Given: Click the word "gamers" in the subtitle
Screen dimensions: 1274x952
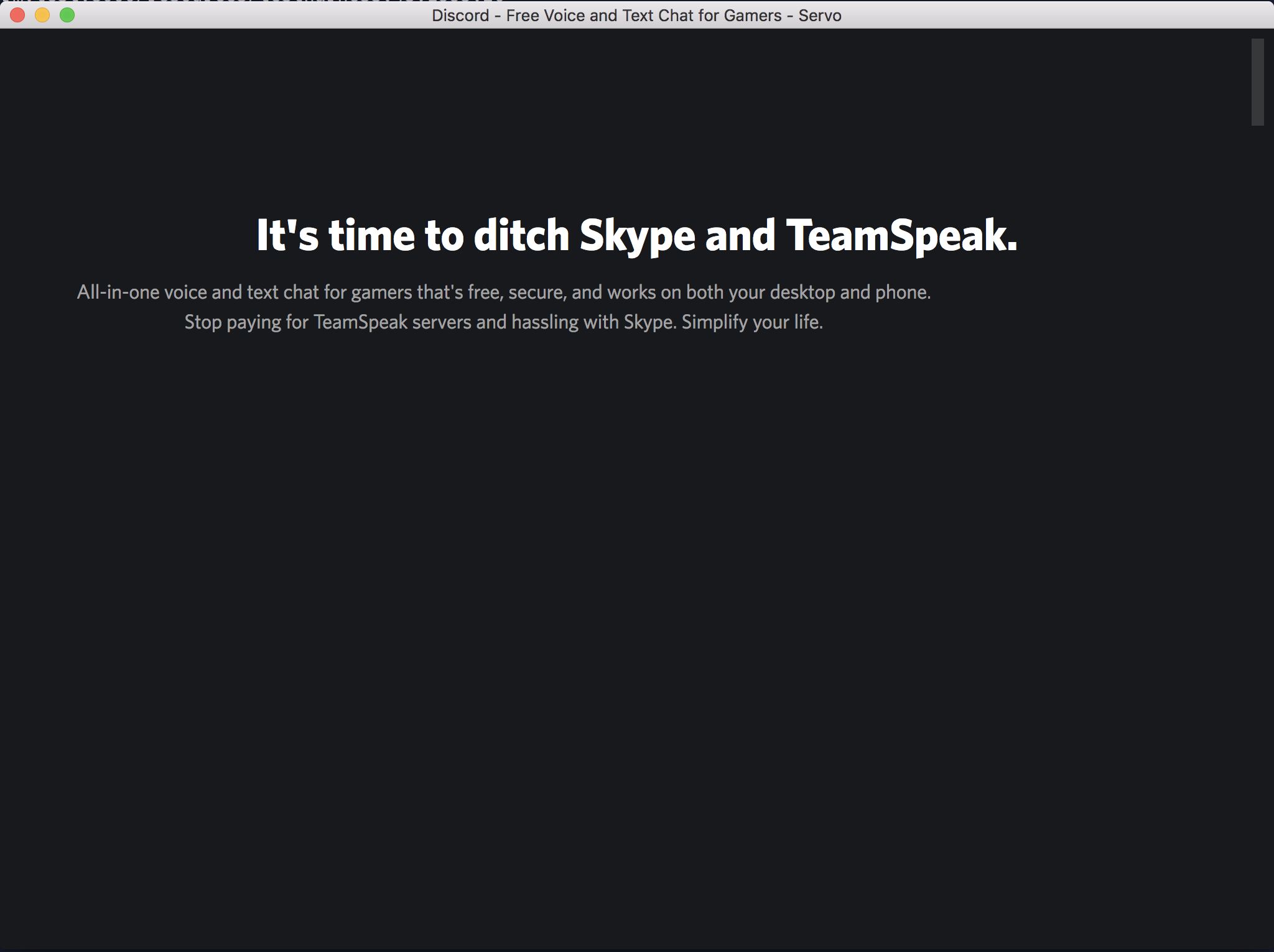Looking at the screenshot, I should coord(381,292).
